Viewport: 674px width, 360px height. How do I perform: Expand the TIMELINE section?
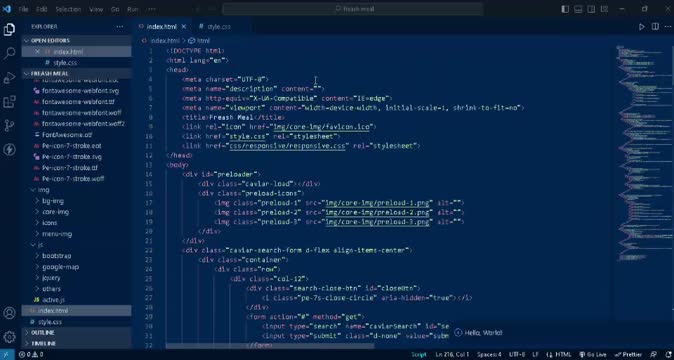pos(77,344)
